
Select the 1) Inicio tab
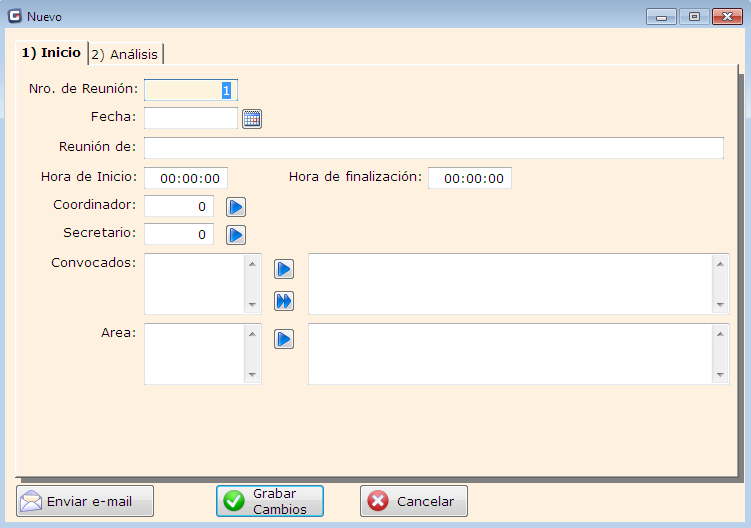51,53
